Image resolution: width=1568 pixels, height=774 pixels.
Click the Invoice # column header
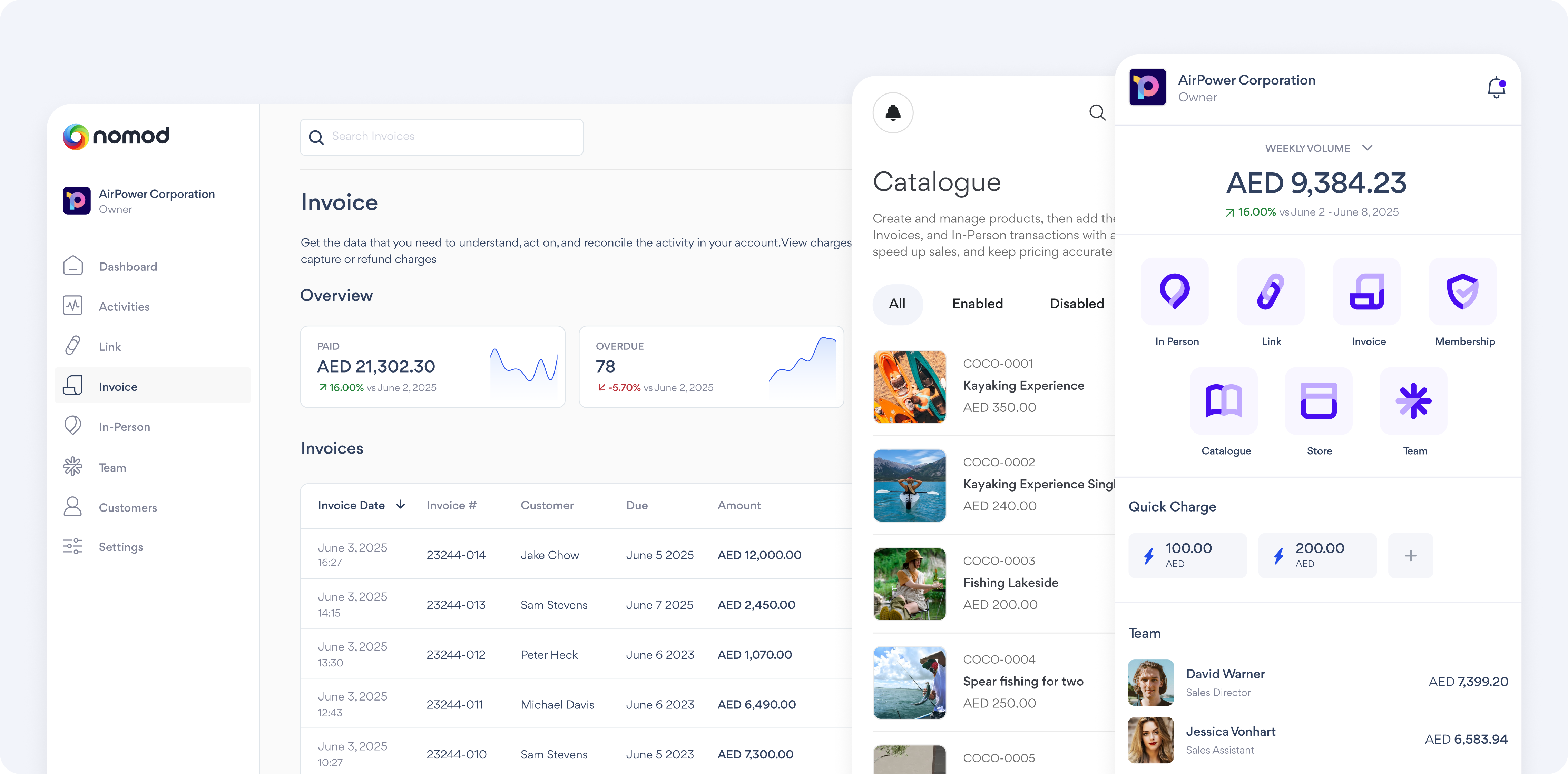tap(452, 506)
